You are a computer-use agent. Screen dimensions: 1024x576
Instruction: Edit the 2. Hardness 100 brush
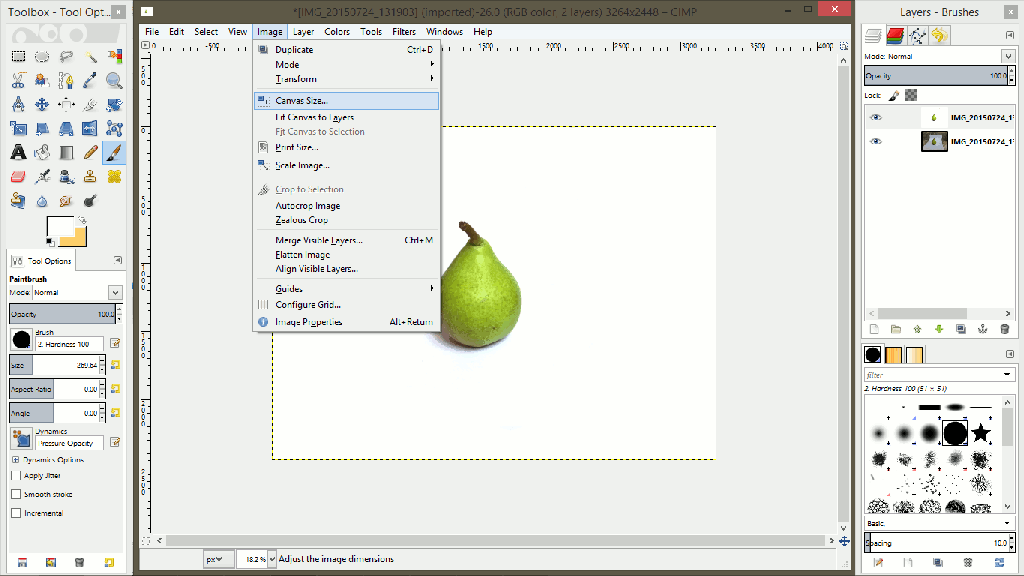[116, 343]
